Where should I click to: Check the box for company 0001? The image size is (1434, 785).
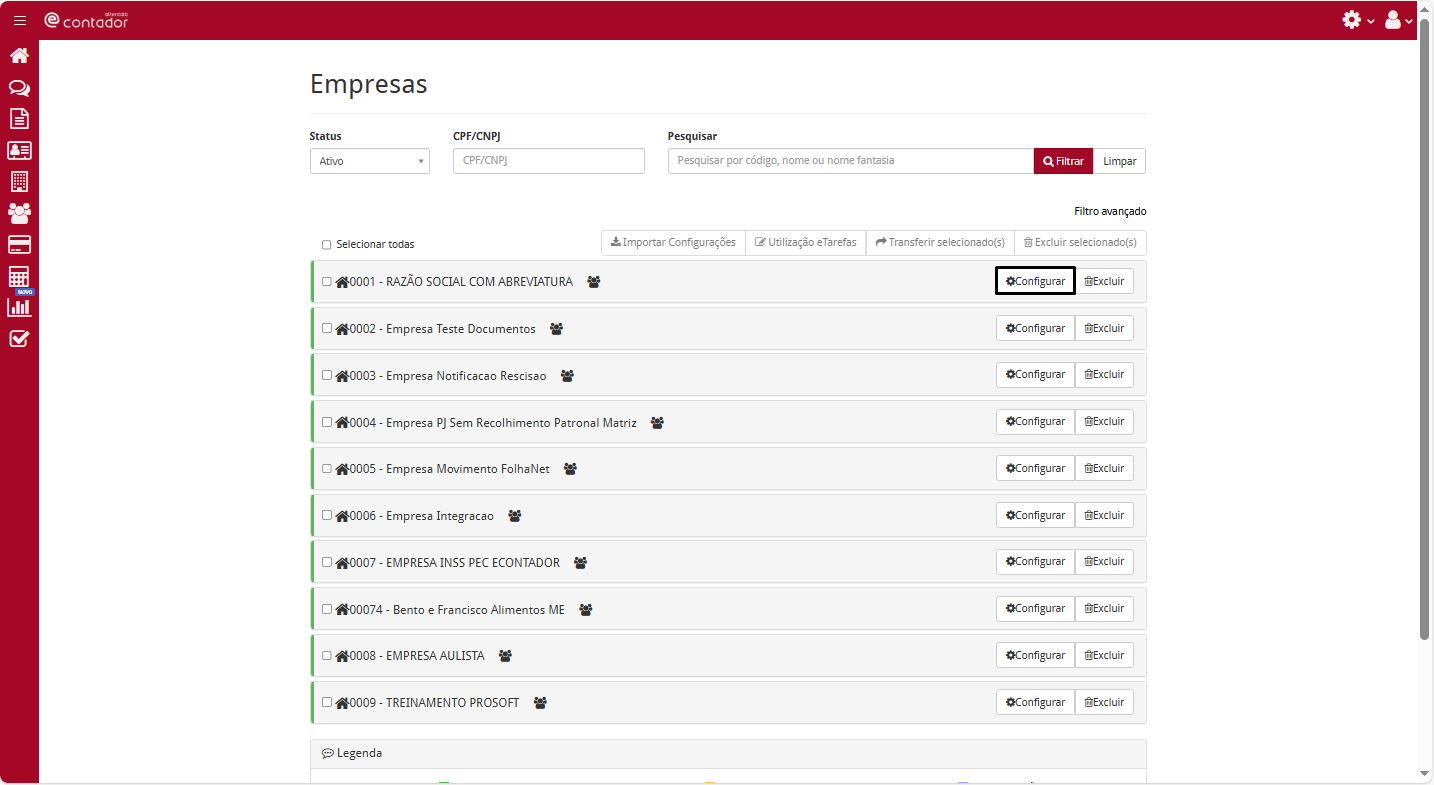326,282
